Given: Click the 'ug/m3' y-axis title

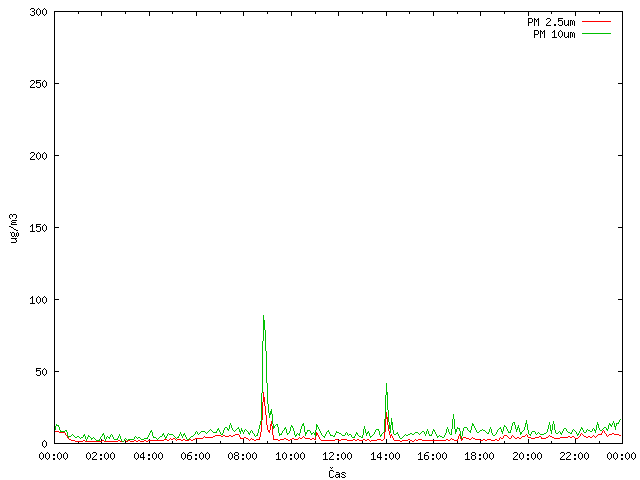Looking at the screenshot, I should tap(14, 228).
